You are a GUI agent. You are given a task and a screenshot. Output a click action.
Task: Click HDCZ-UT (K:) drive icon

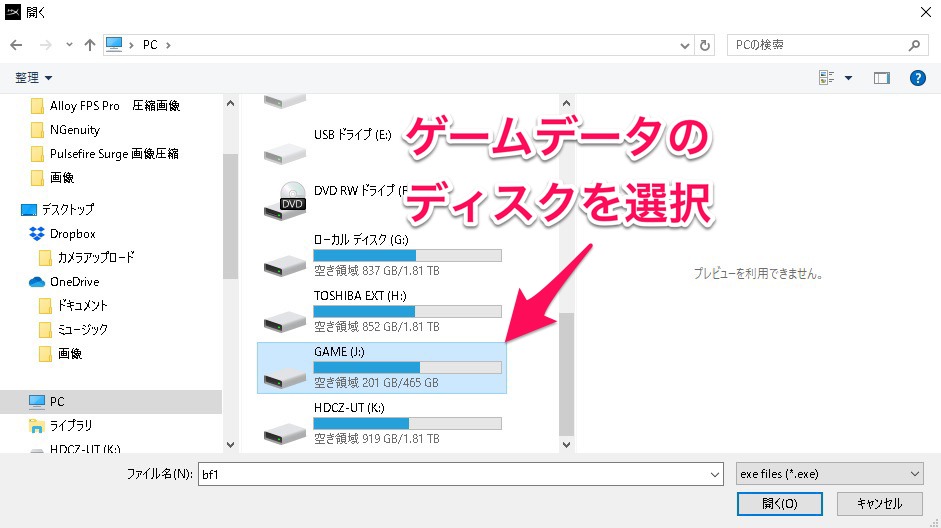(285, 433)
